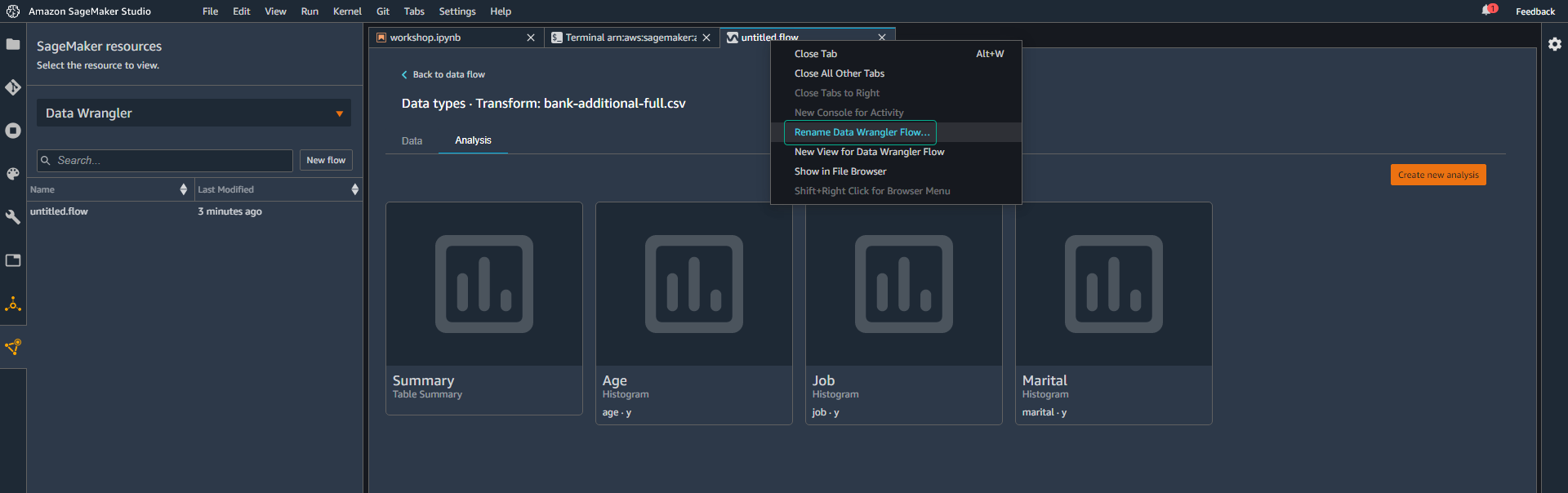
Task: Open SageMaker resources sidebar icon
Action: pyautogui.click(x=13, y=347)
